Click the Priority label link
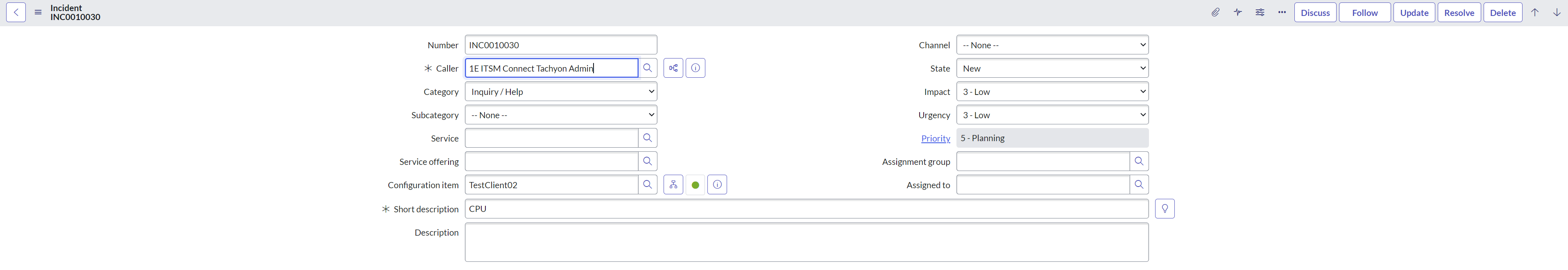 click(x=935, y=139)
